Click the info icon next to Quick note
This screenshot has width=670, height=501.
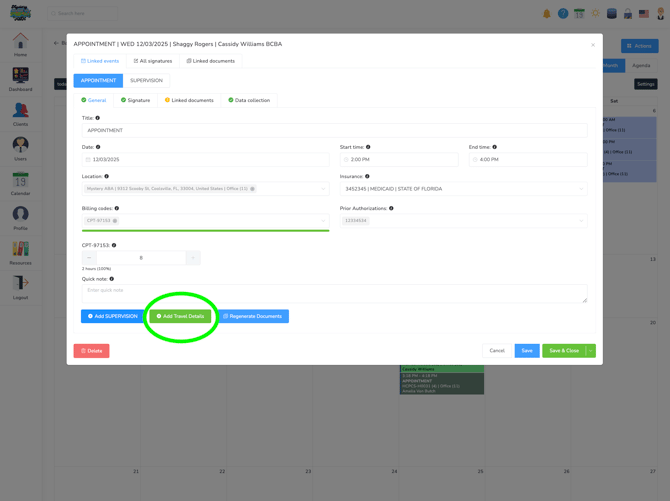(x=112, y=279)
